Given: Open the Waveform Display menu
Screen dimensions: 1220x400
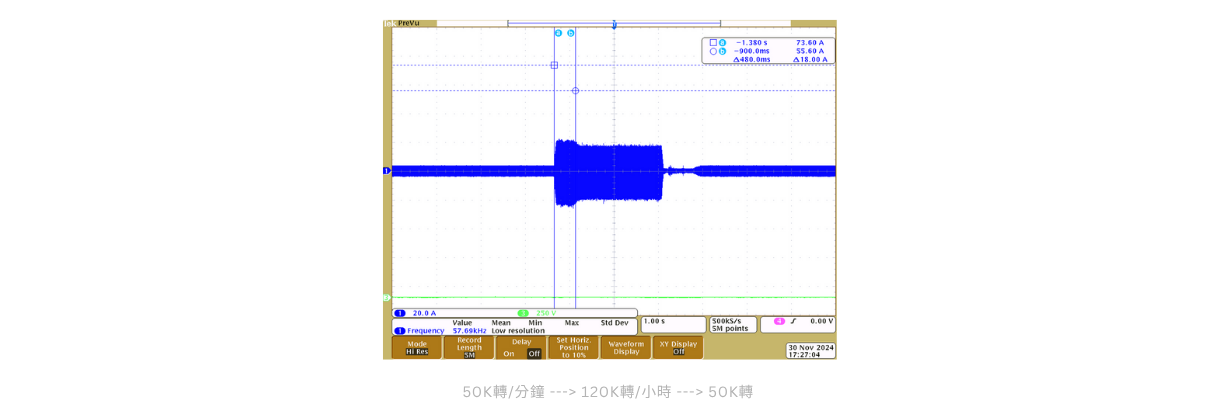Looking at the screenshot, I should point(626,347).
